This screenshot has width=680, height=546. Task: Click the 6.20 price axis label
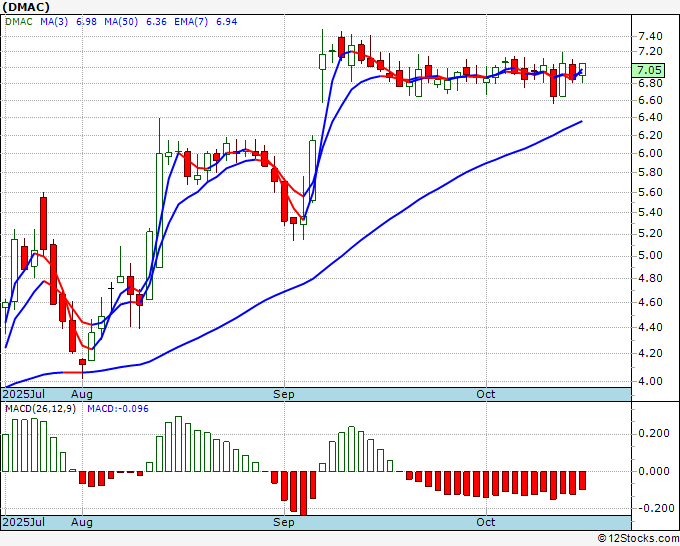point(650,135)
